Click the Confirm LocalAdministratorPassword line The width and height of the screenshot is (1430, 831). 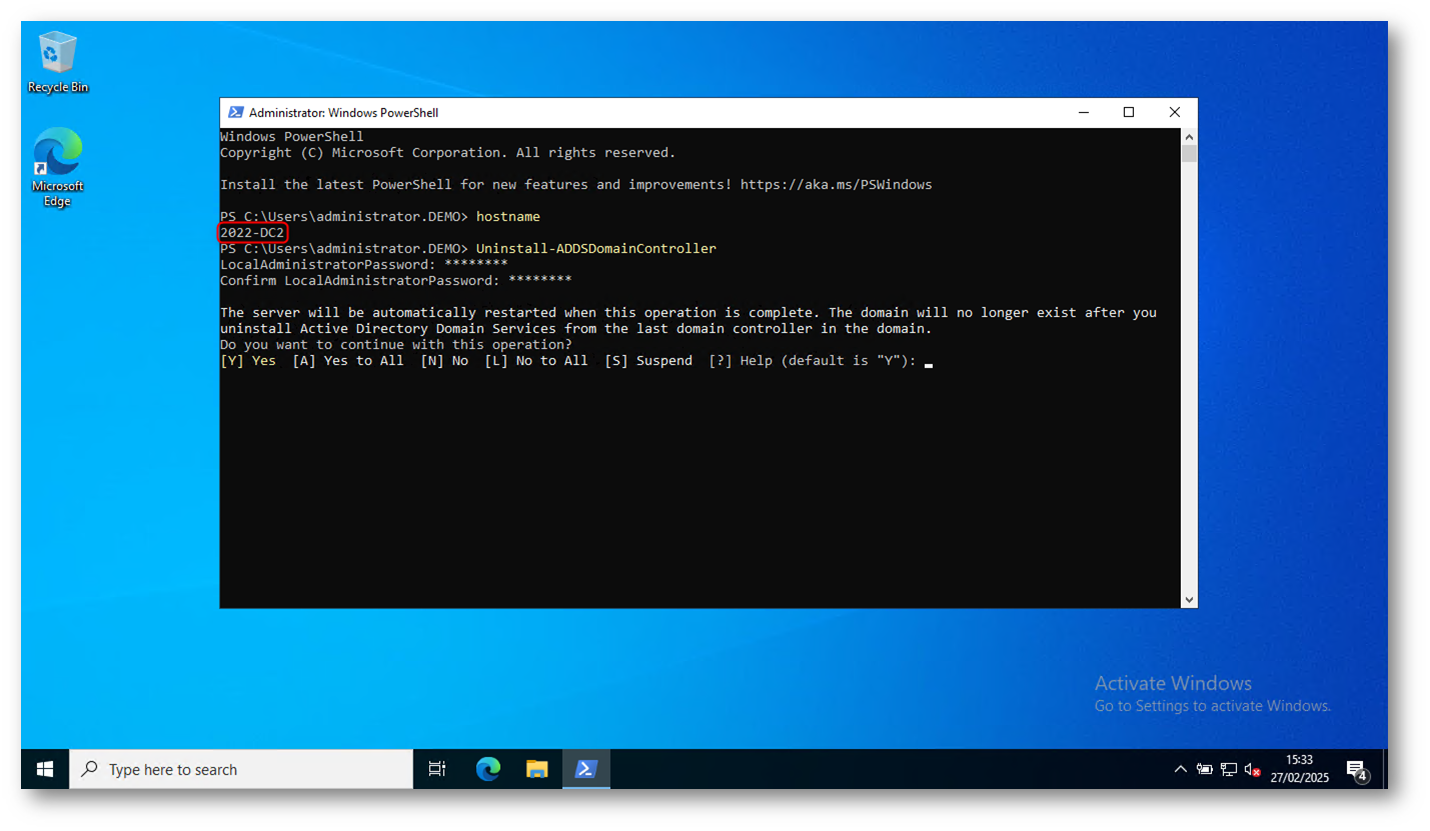coord(396,281)
